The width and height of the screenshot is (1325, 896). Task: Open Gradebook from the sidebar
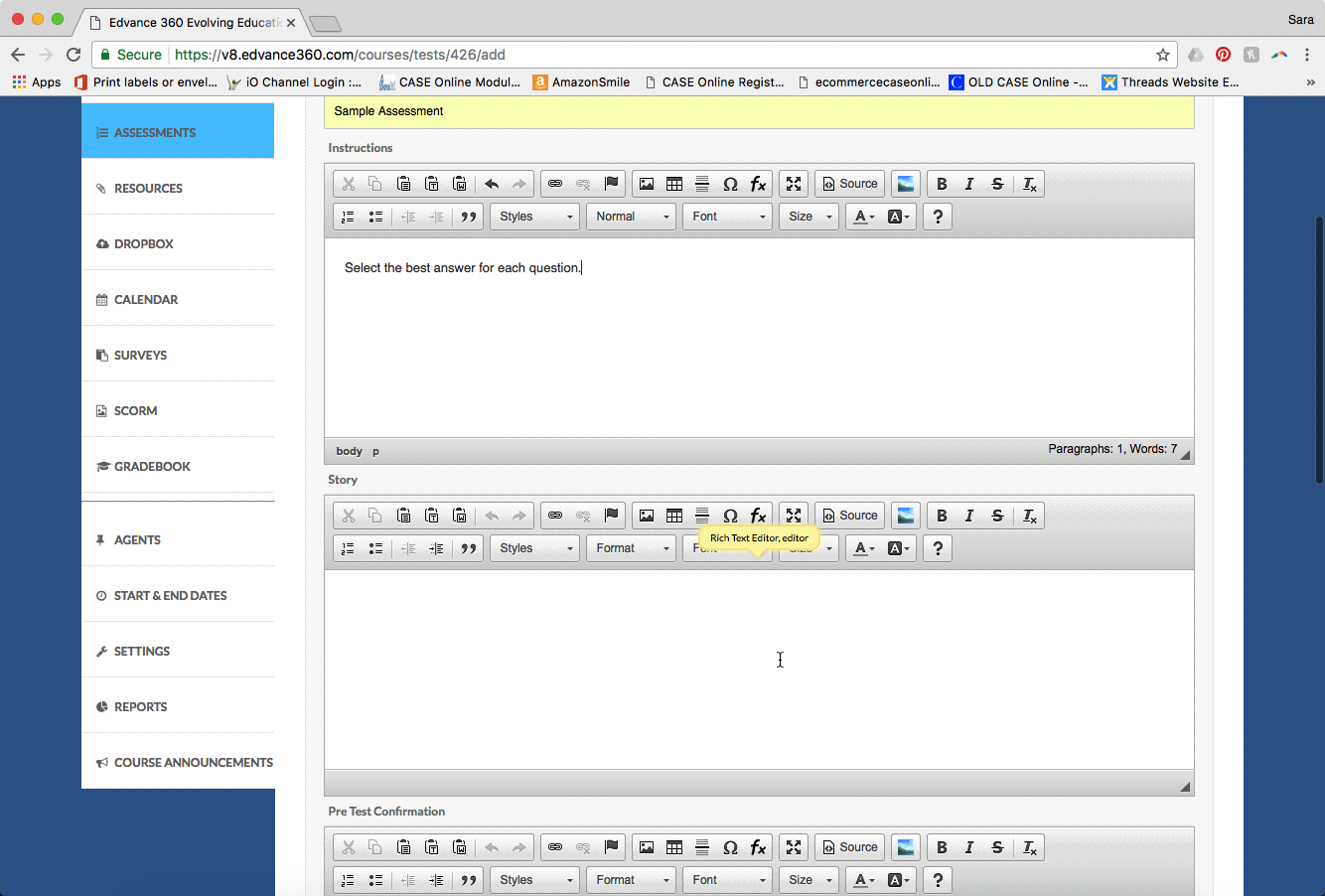(152, 466)
